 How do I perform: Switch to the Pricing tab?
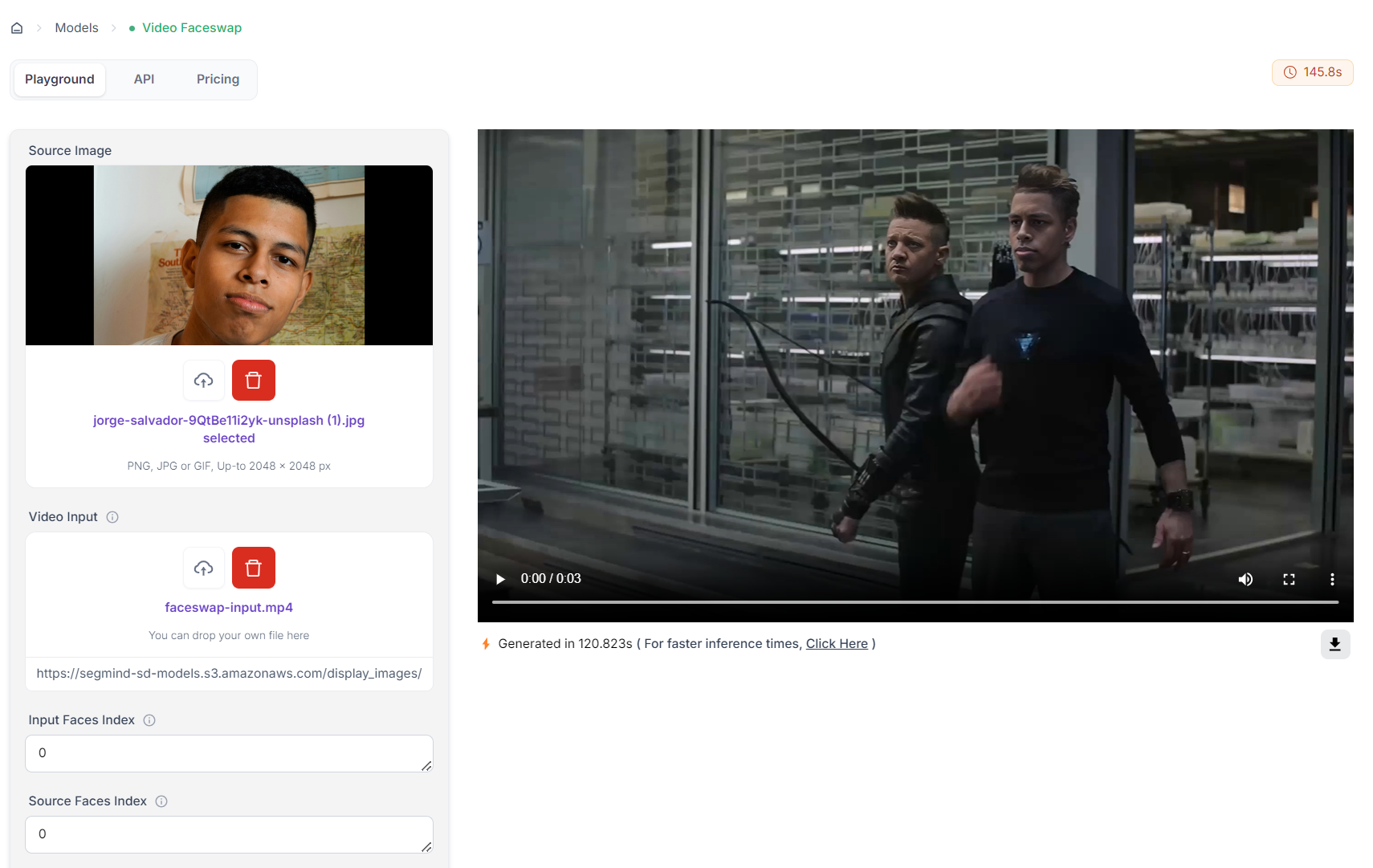tap(218, 79)
